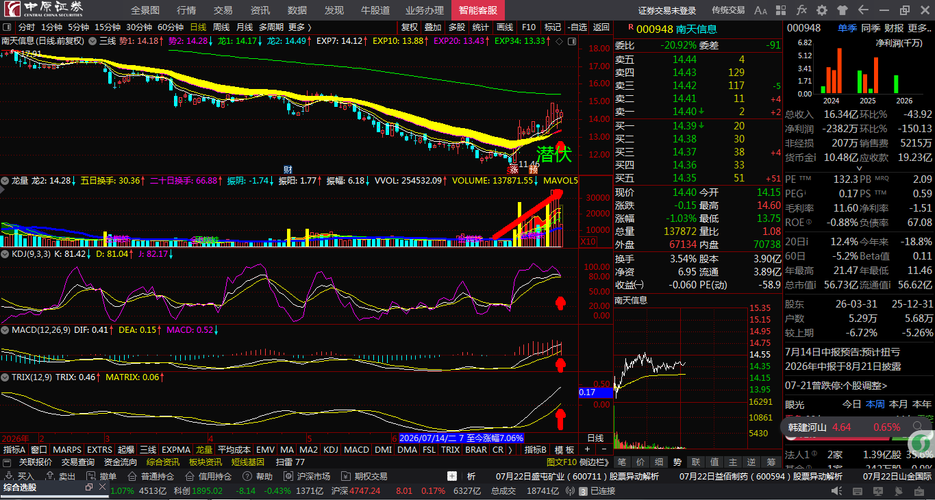
Task: Open 多周期 multi-period dropdown
Action: (271, 27)
